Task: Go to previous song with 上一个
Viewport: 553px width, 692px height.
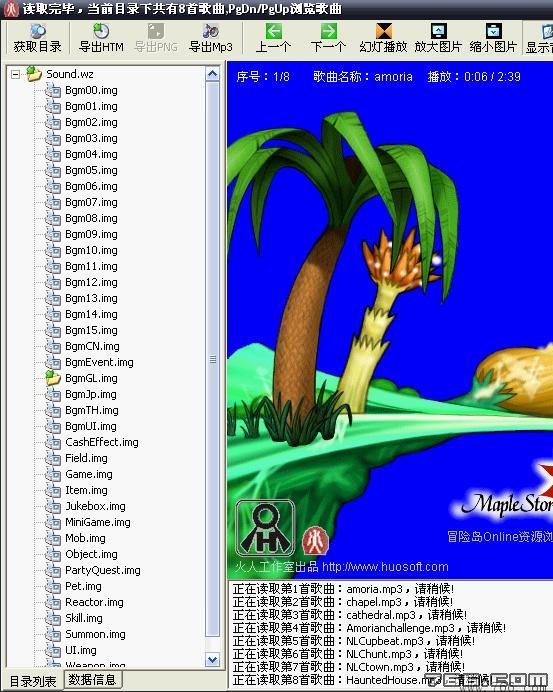Action: click(273, 38)
